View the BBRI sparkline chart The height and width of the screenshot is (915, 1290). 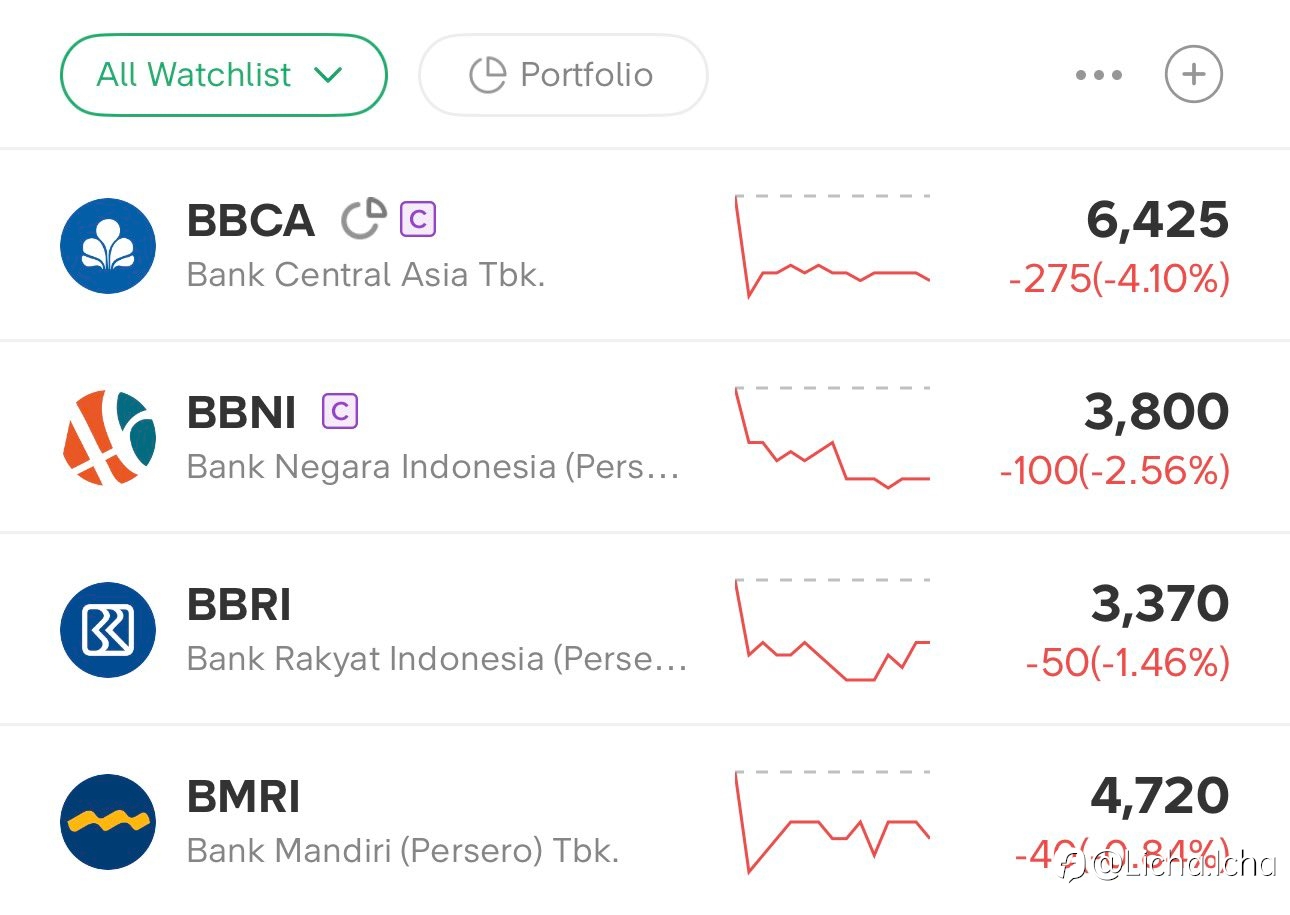pyautogui.click(x=832, y=630)
